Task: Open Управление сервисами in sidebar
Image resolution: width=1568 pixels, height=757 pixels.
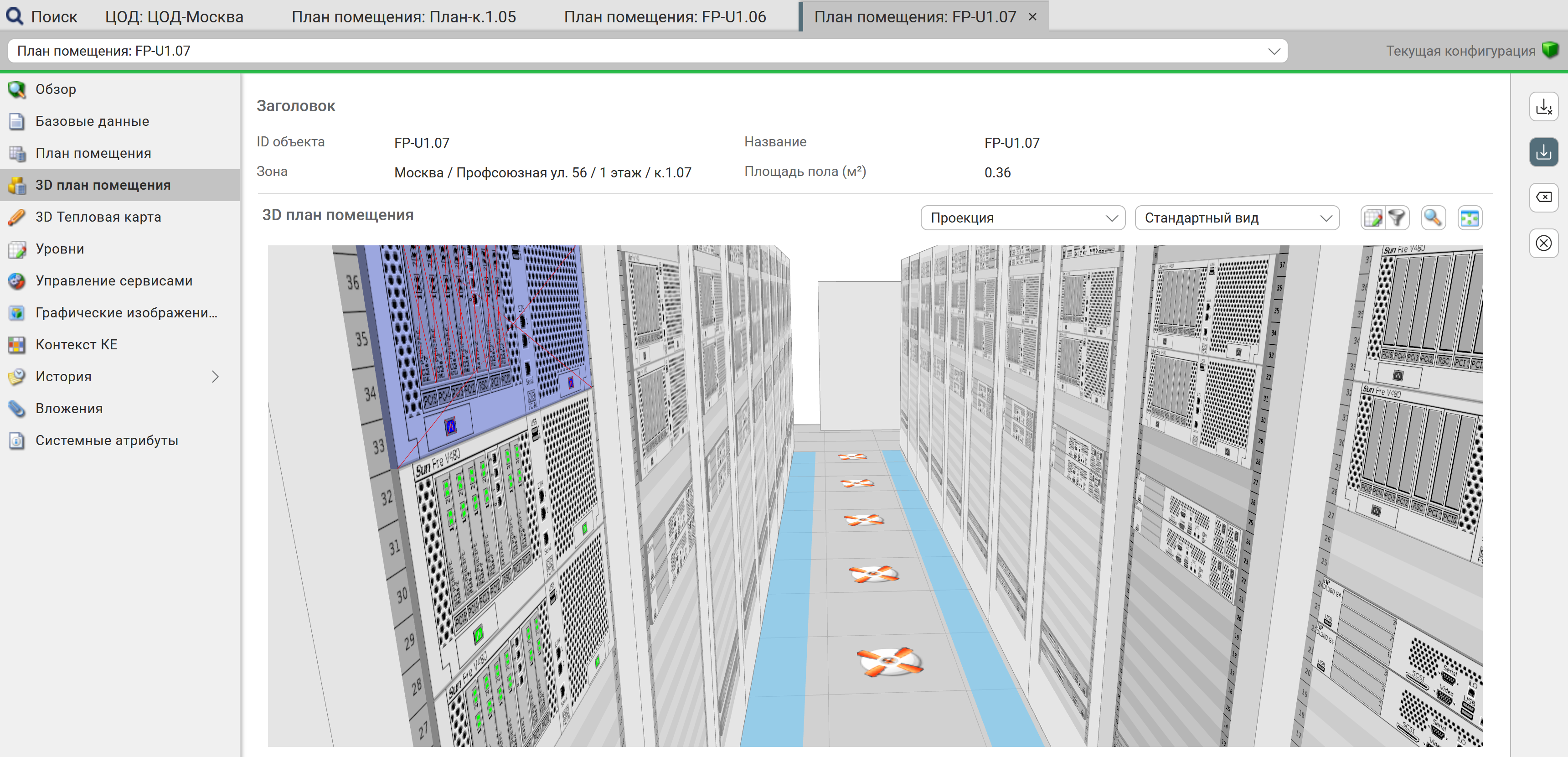Action: [x=114, y=281]
